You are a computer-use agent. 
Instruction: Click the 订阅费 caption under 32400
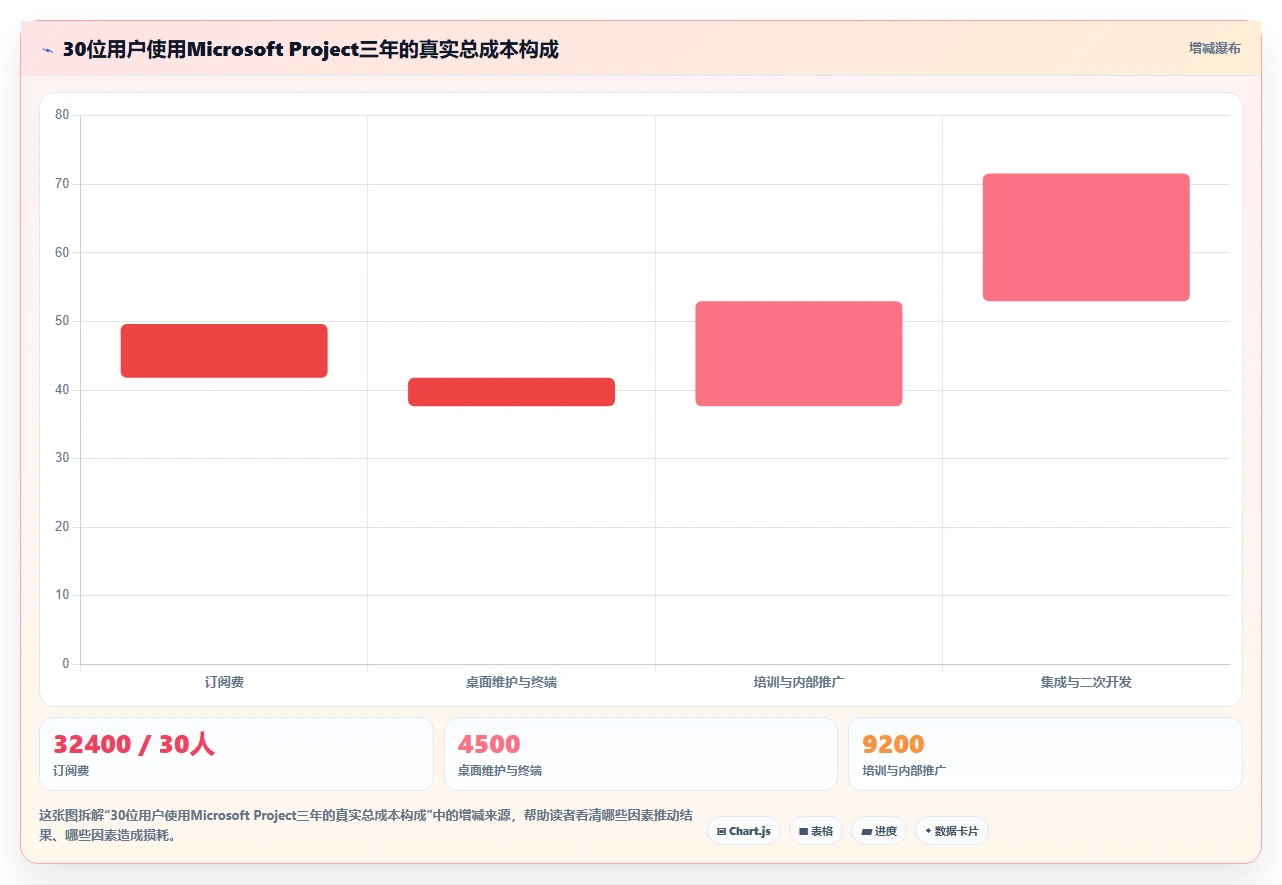[x=71, y=771]
